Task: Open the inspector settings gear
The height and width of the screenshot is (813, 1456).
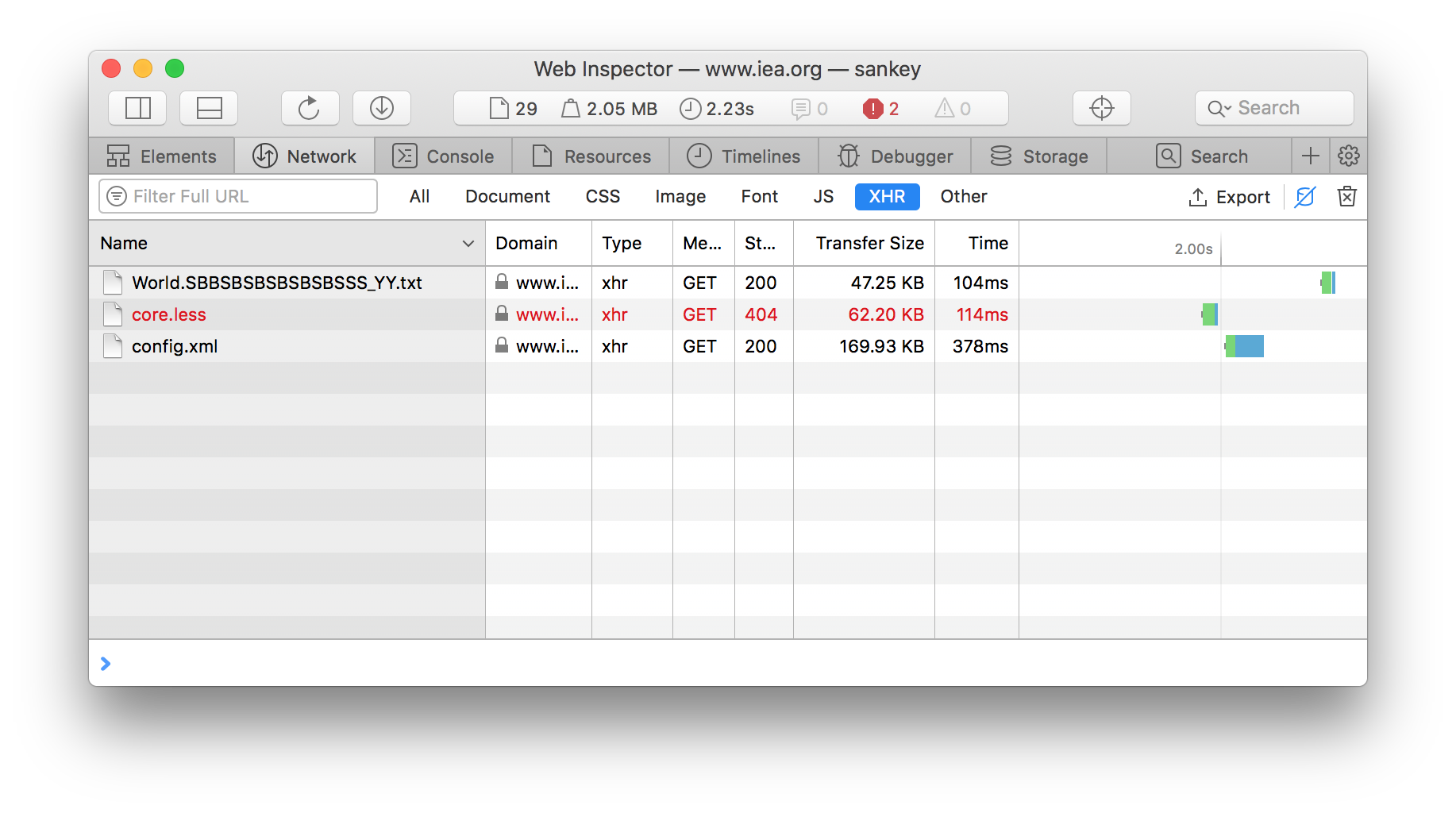Action: 1348,156
